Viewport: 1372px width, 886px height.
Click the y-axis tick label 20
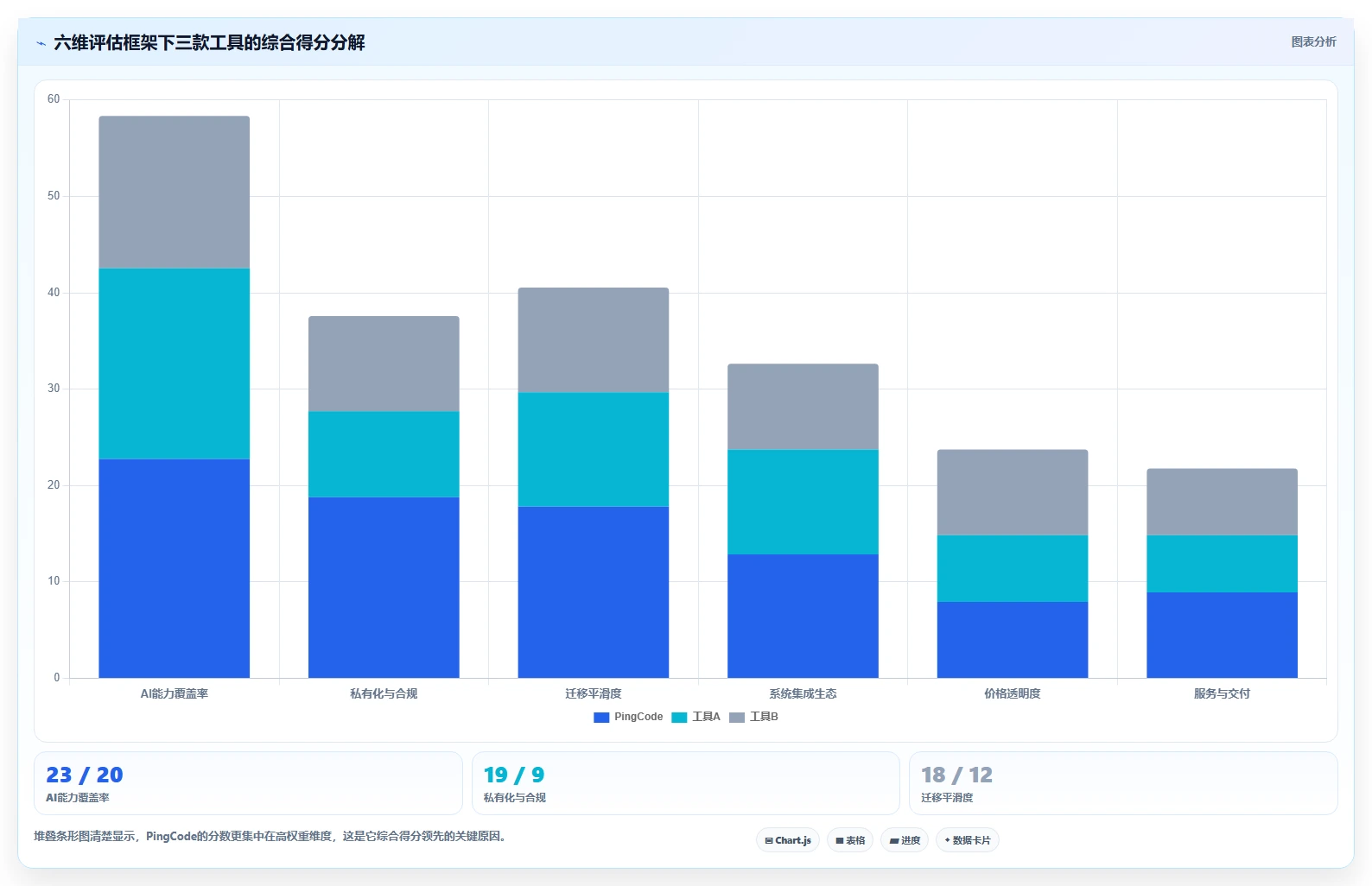[x=54, y=485]
